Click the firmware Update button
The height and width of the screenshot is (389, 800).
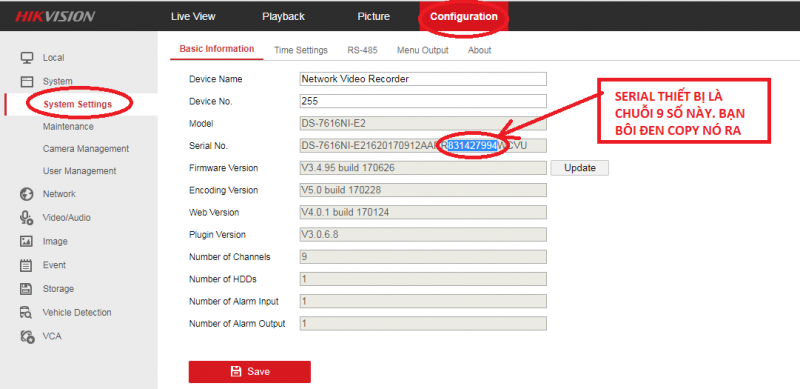580,168
